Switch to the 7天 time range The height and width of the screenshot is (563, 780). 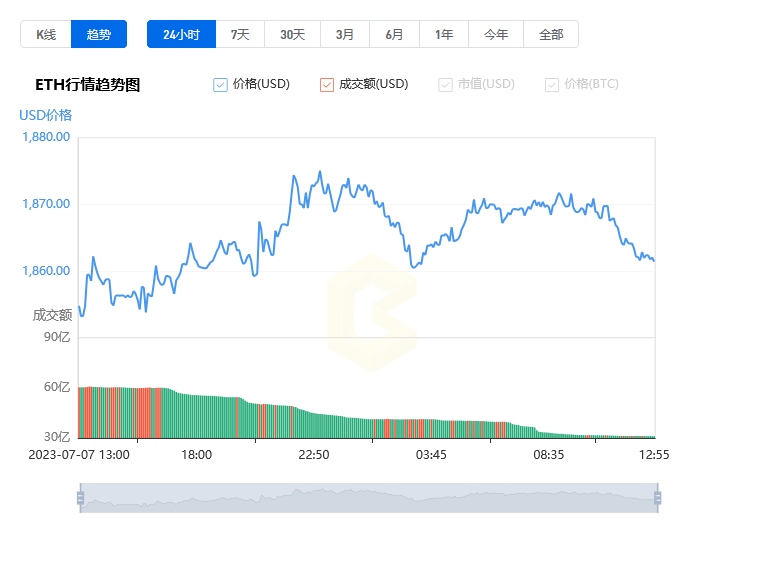(x=240, y=34)
